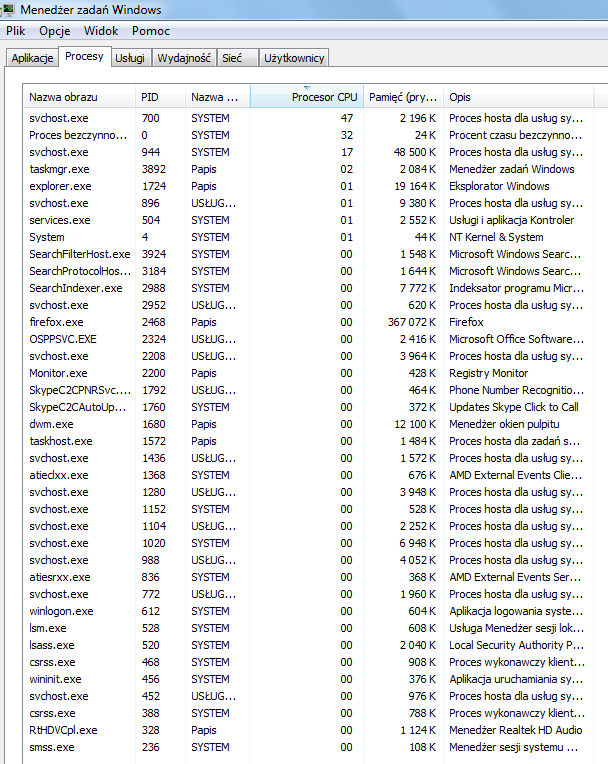This screenshot has height=764, width=608.
Task: Select the Procesy tab
Action: click(84, 57)
